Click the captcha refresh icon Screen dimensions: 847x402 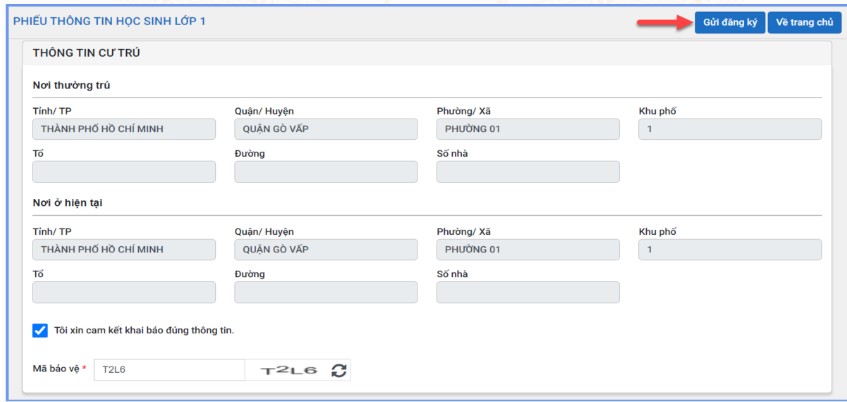coord(339,370)
